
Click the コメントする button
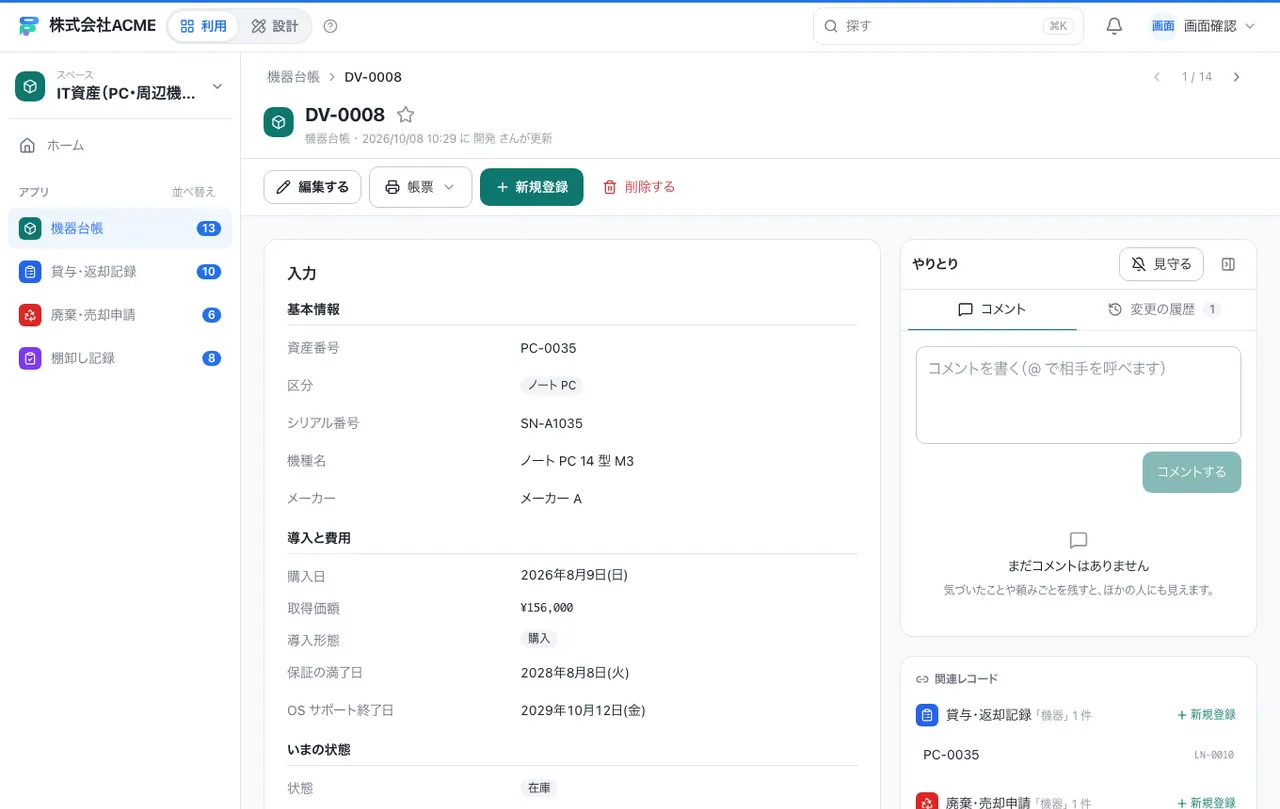point(1192,472)
